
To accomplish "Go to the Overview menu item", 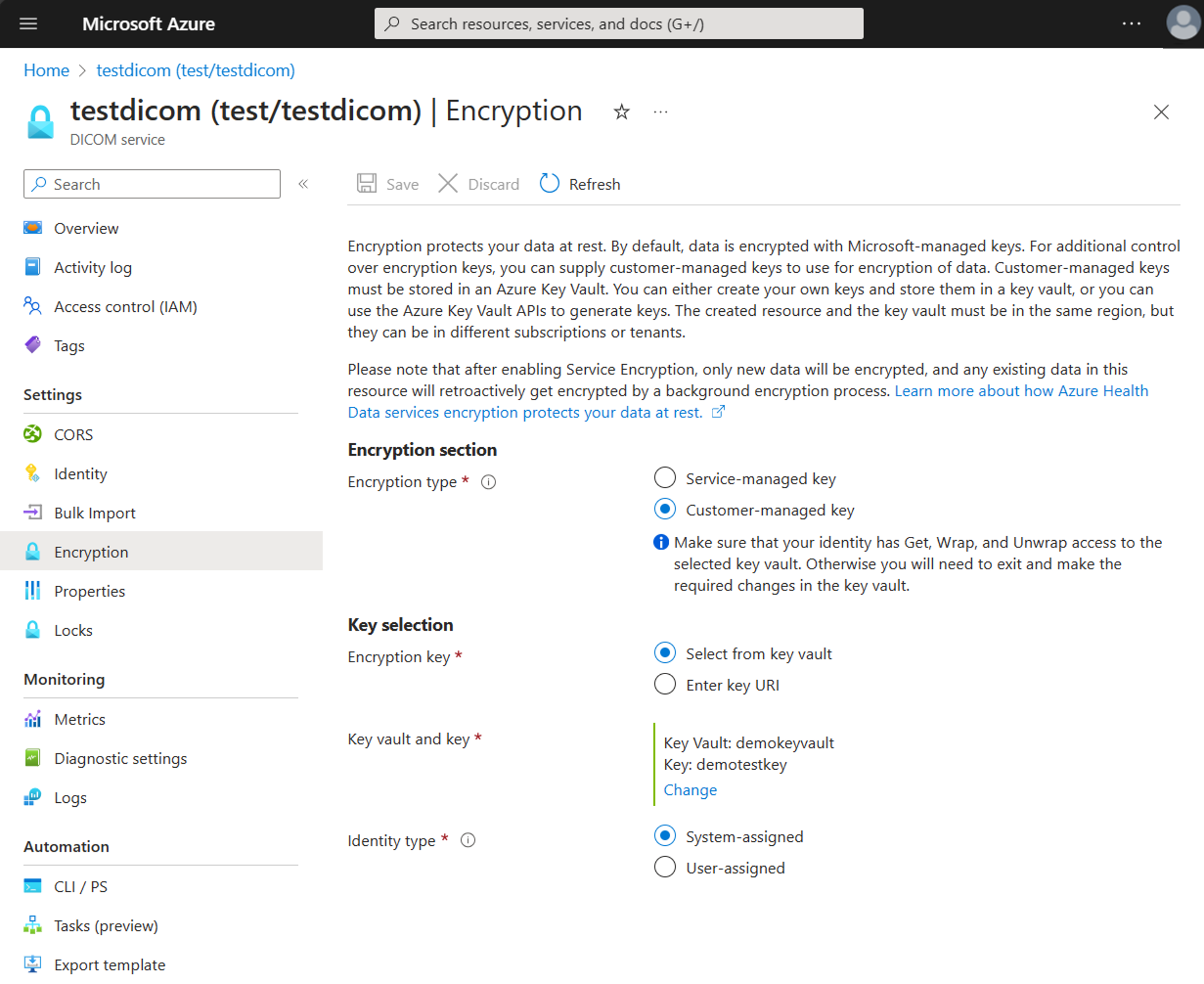I will pyautogui.click(x=86, y=228).
